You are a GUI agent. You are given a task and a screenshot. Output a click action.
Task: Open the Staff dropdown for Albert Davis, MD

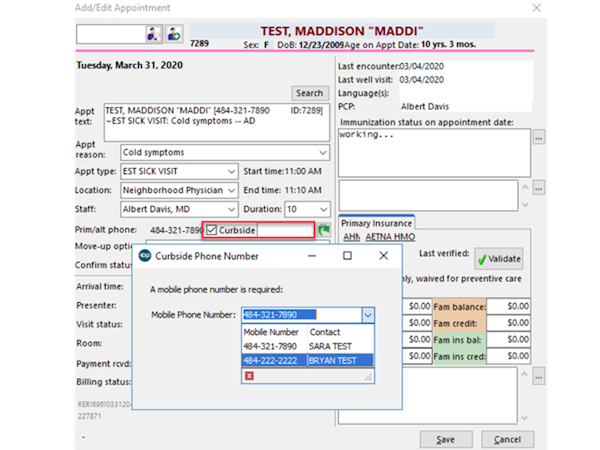[231, 209]
